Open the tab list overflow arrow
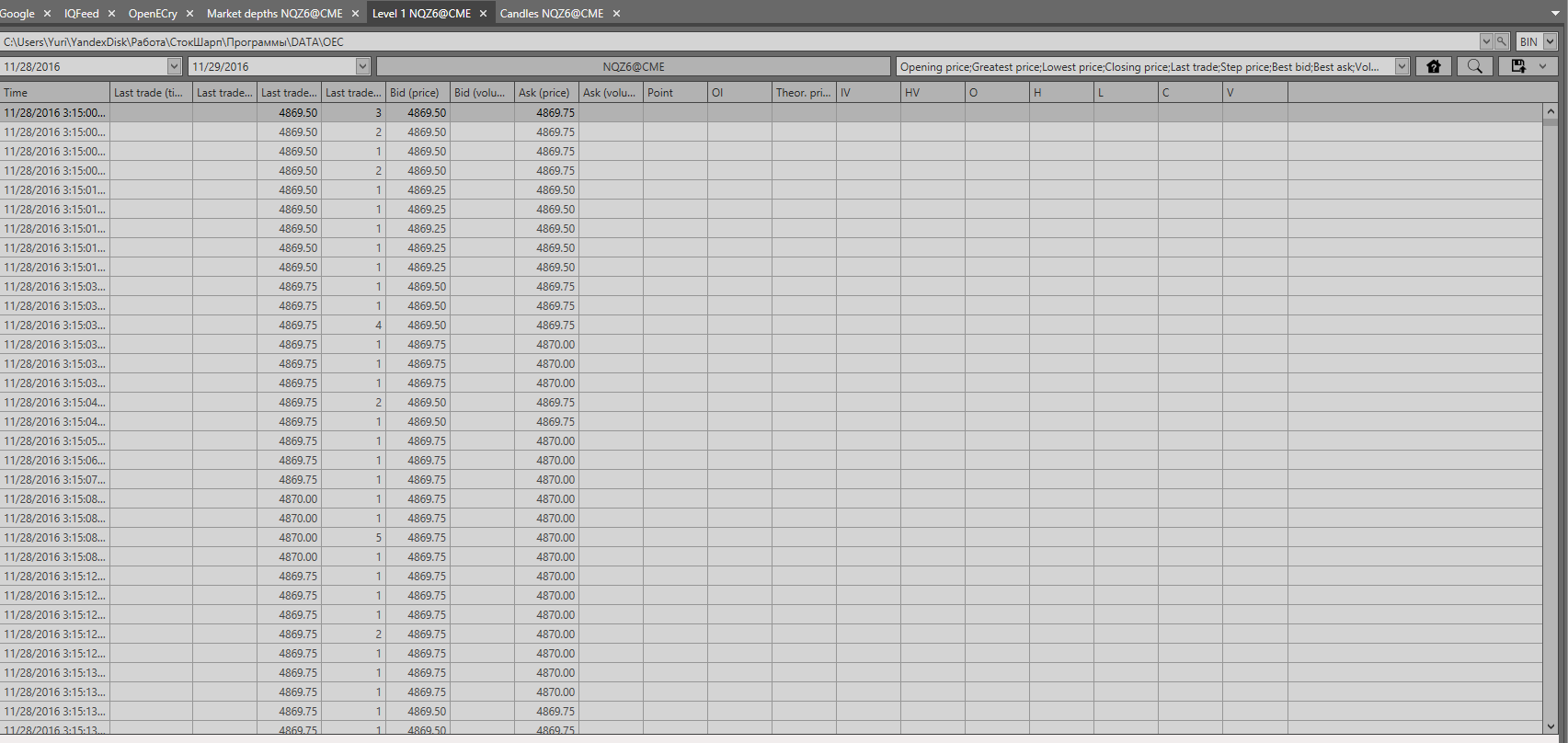Screen dimensions: 1568x743 pyautogui.click(x=1554, y=14)
